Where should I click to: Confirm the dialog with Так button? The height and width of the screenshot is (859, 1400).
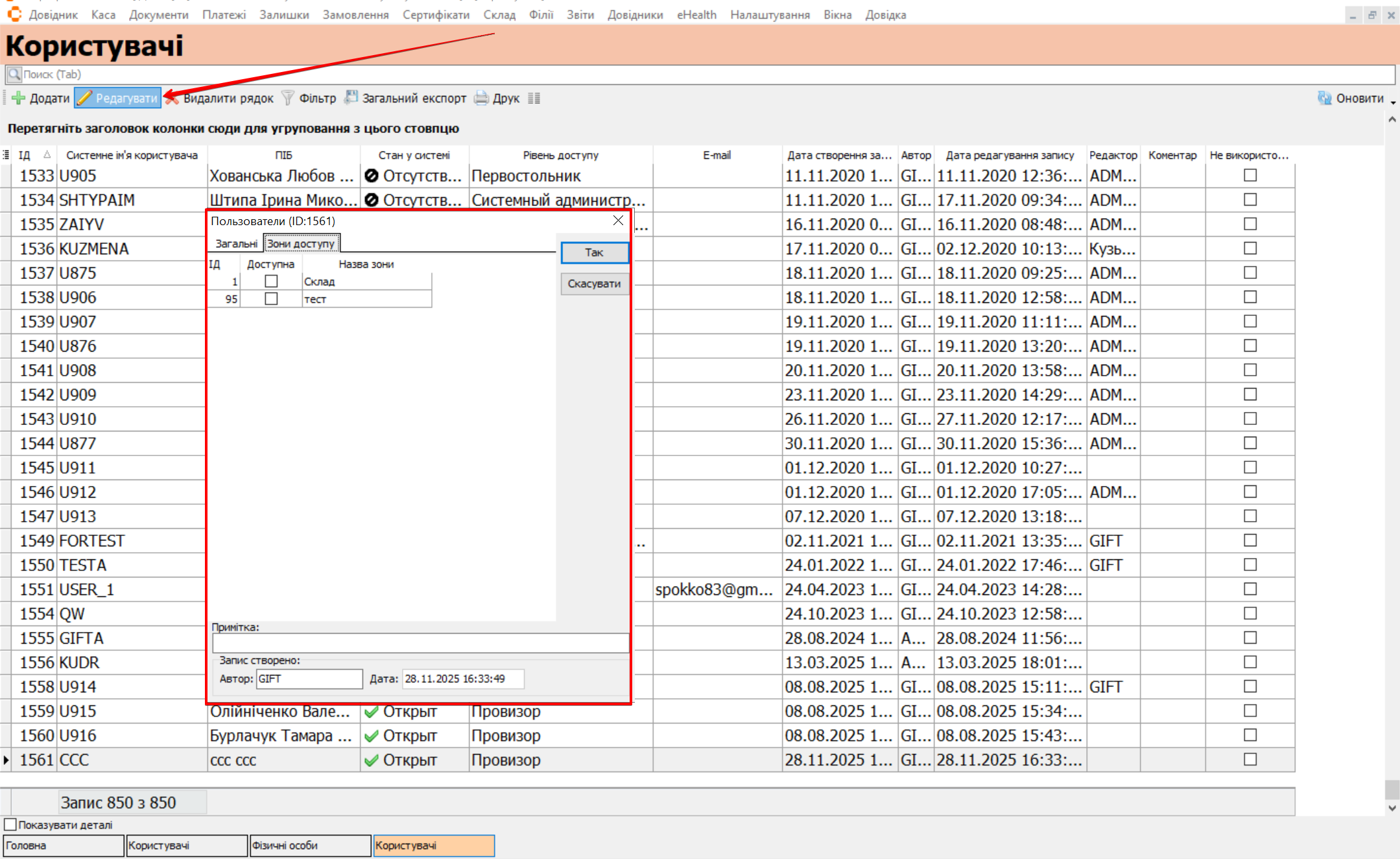(x=594, y=252)
